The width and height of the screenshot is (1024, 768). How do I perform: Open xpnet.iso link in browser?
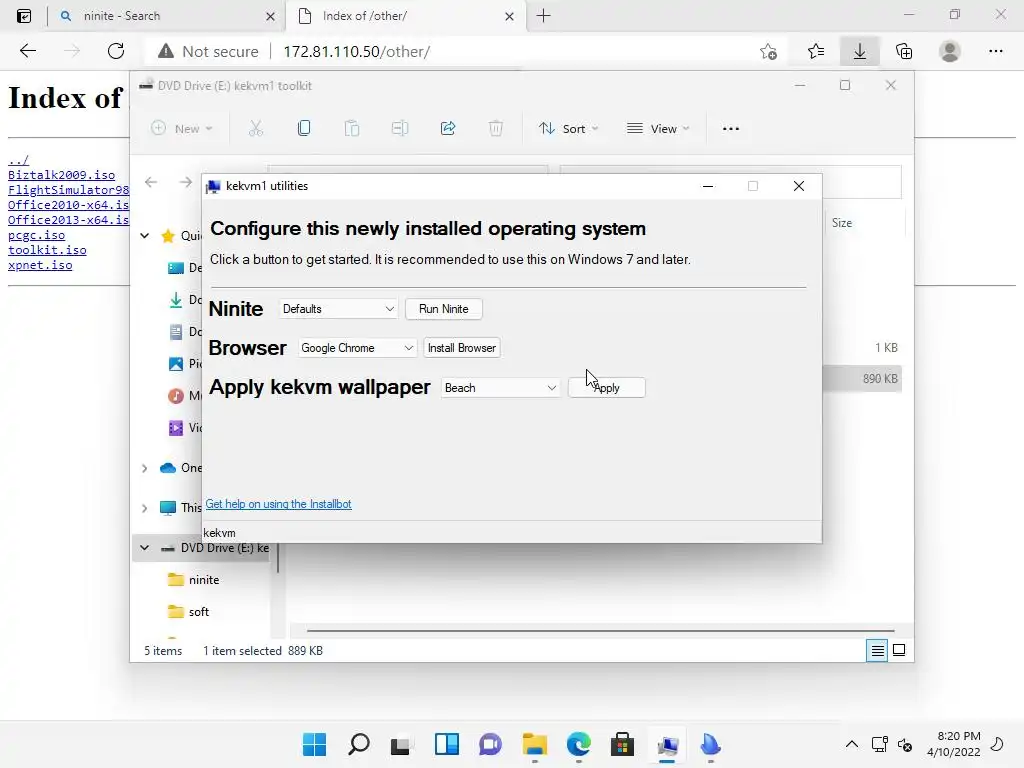[x=40, y=265]
